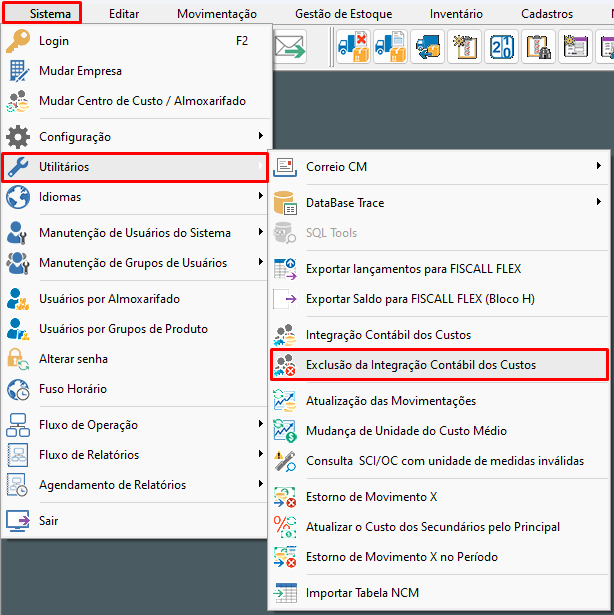Click the checklist clipboard with gear icon
This screenshot has height=615, width=614.
tap(465, 47)
